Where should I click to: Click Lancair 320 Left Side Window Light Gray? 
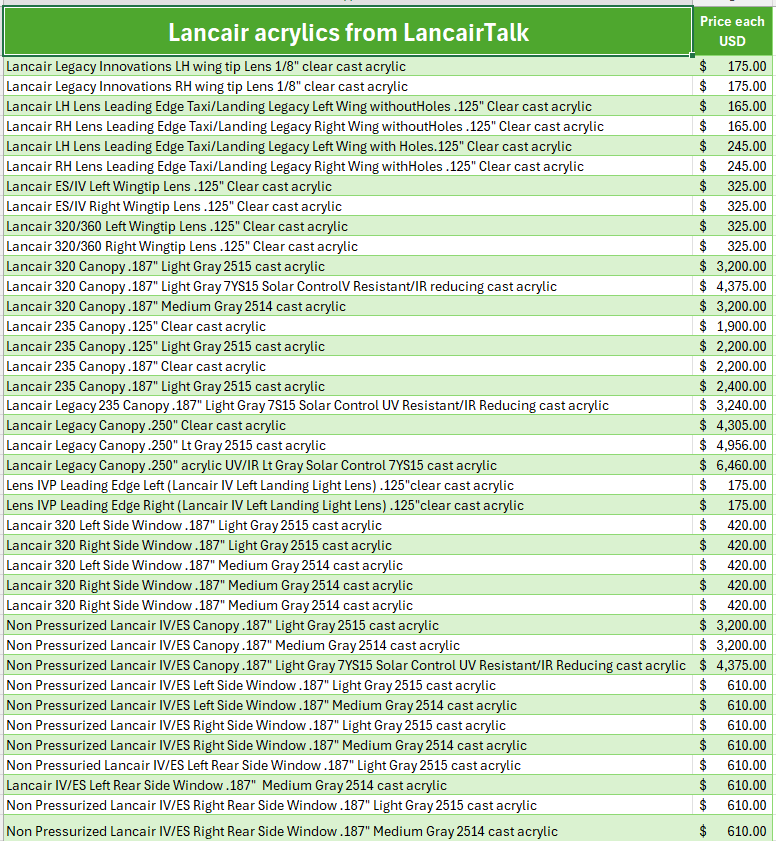tap(194, 526)
